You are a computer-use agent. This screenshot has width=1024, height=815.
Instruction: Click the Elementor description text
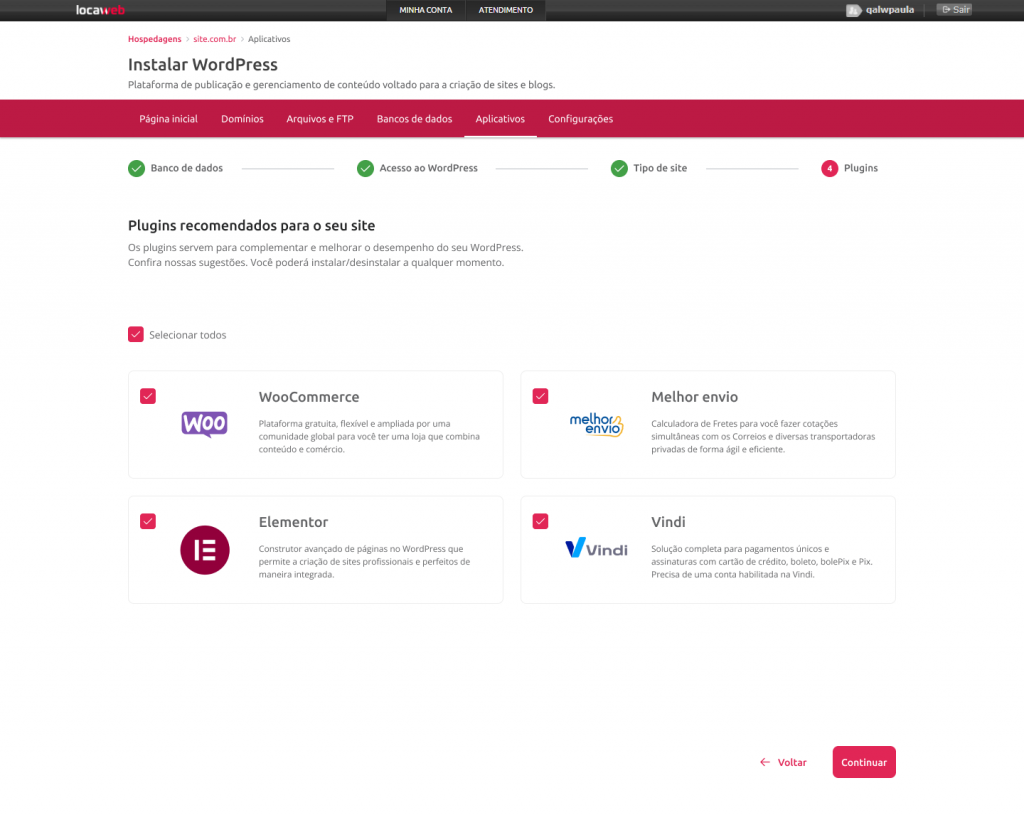click(x=364, y=562)
